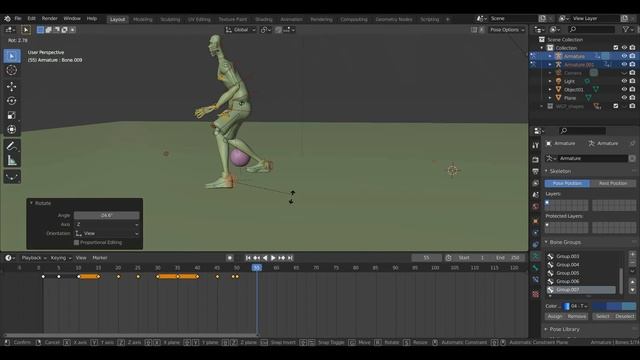Move the bone group down in the list
The image size is (640, 360).
pos(632,290)
